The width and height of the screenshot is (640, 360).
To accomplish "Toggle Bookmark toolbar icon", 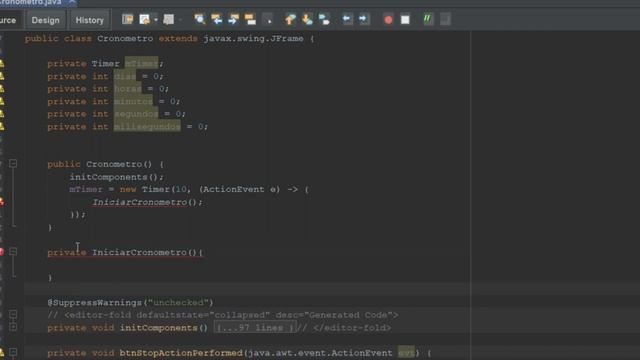I will [x=324, y=19].
